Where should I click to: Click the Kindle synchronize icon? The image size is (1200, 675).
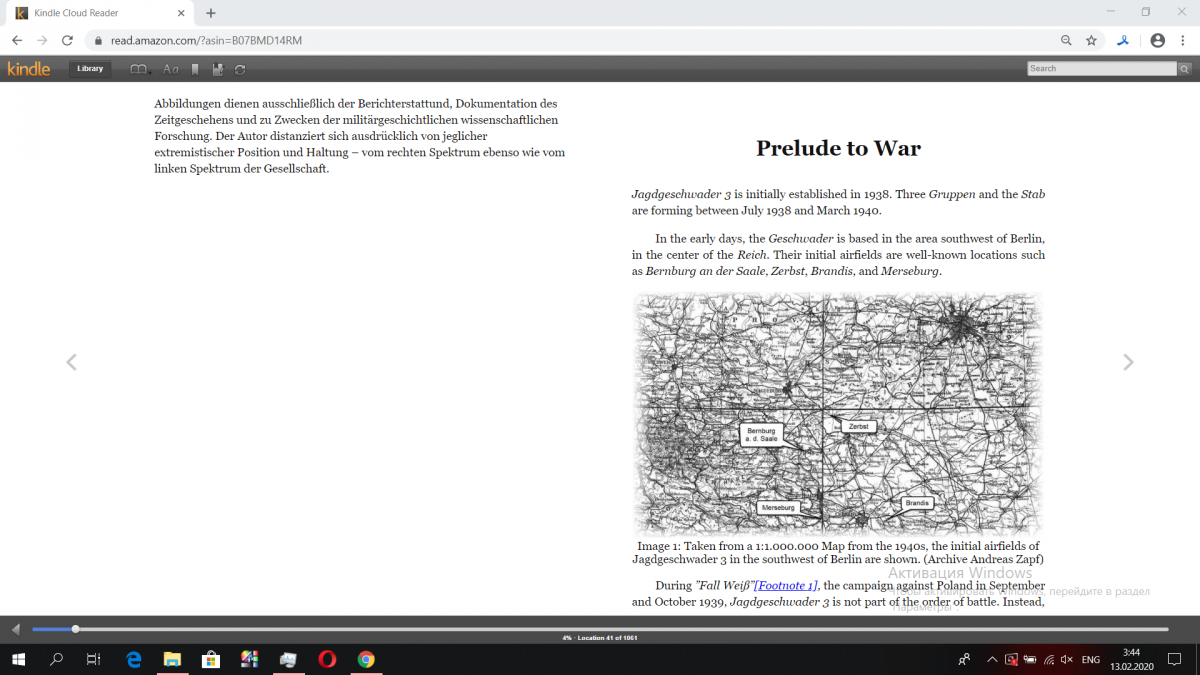point(240,69)
